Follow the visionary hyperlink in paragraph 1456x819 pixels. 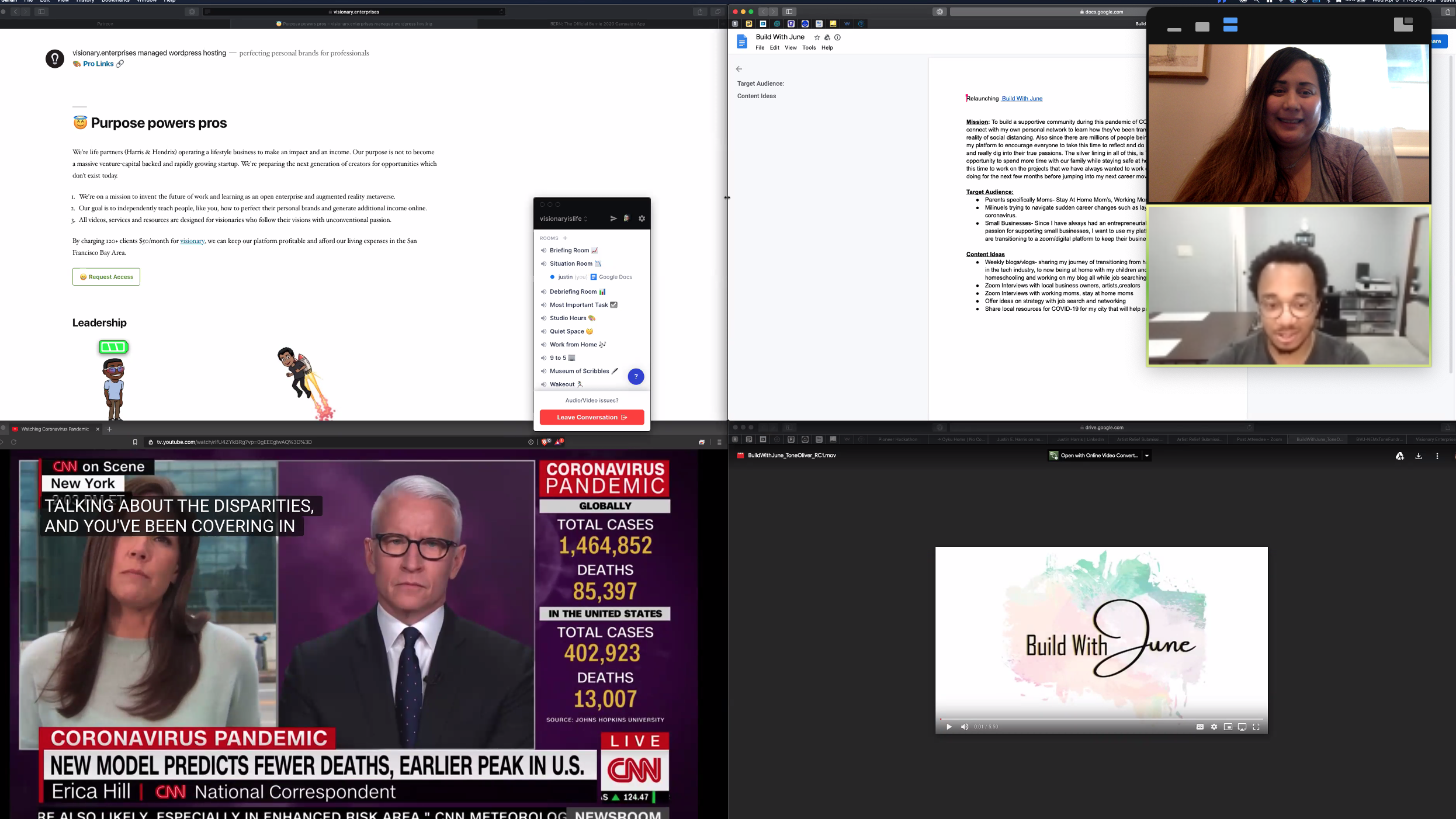pyautogui.click(x=192, y=241)
